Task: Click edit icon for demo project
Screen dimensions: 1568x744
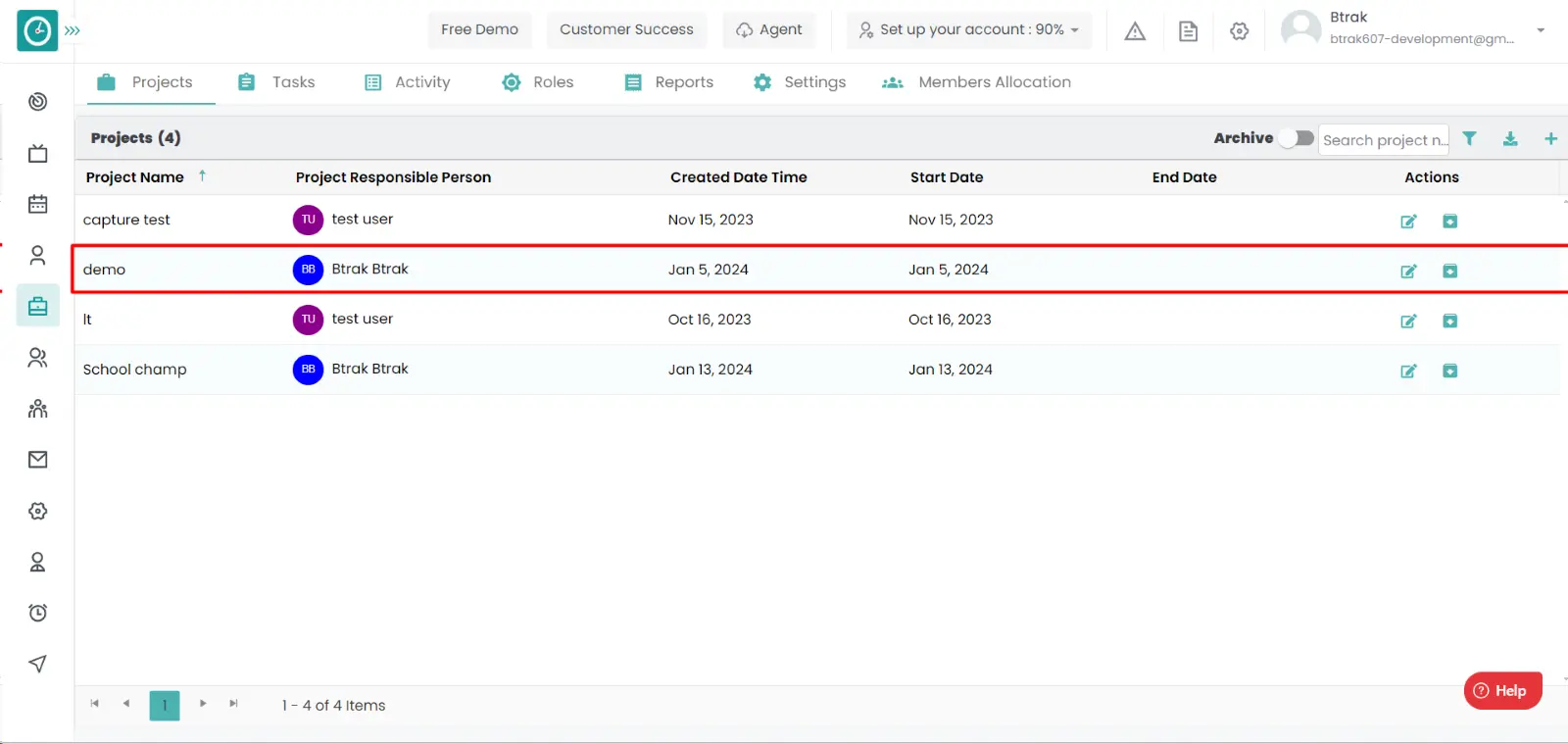Action: pyautogui.click(x=1408, y=271)
